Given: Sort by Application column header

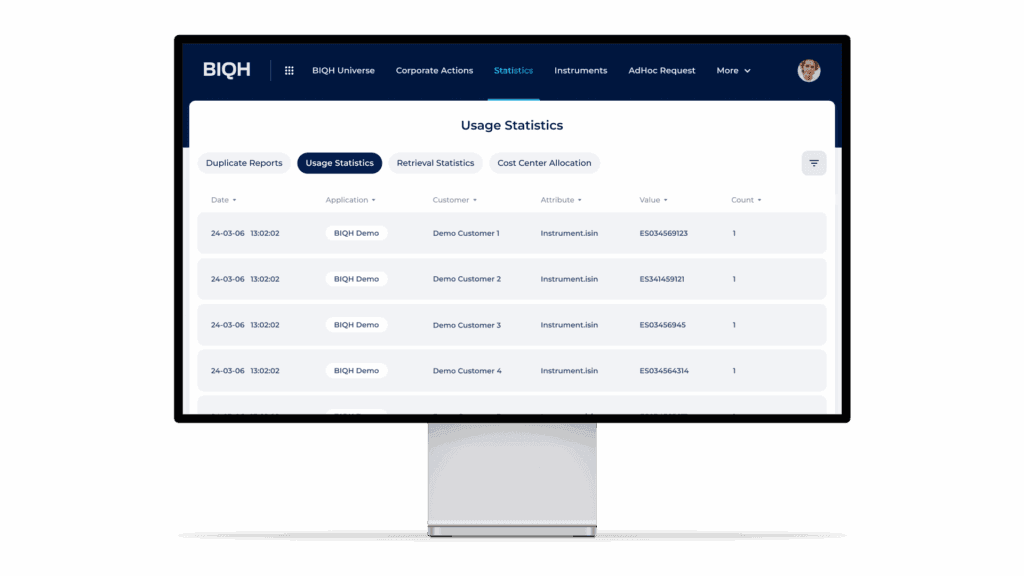Looking at the screenshot, I should (x=350, y=200).
